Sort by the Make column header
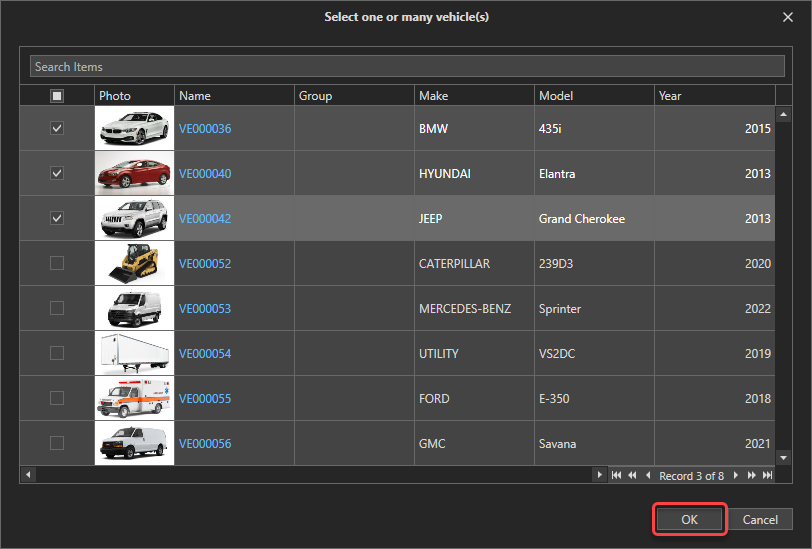 point(474,96)
